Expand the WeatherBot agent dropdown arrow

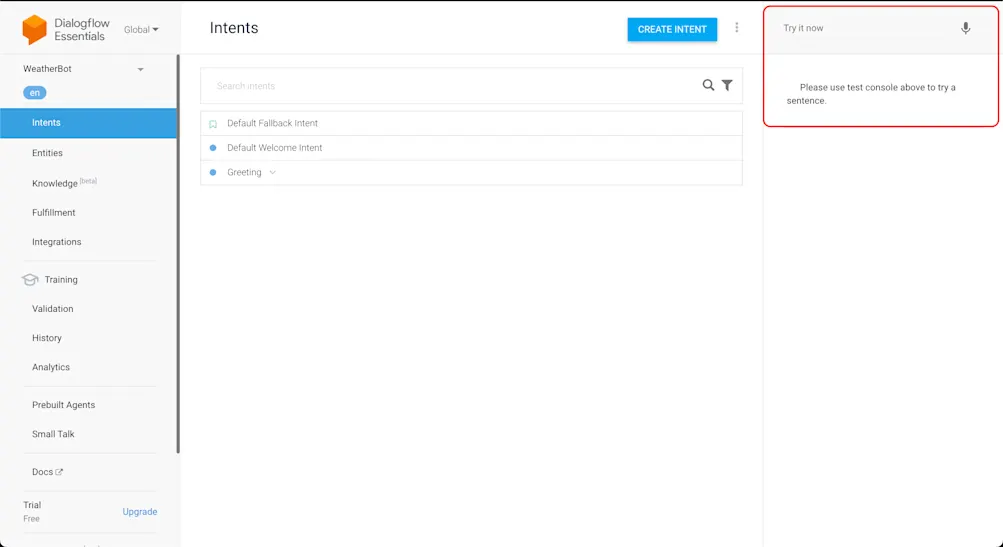tap(141, 69)
